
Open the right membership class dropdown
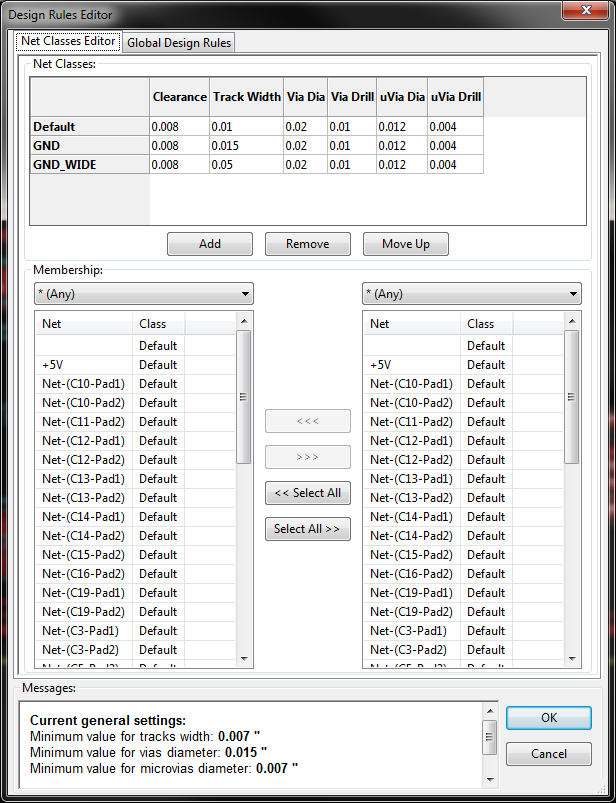pyautogui.click(x=471, y=294)
